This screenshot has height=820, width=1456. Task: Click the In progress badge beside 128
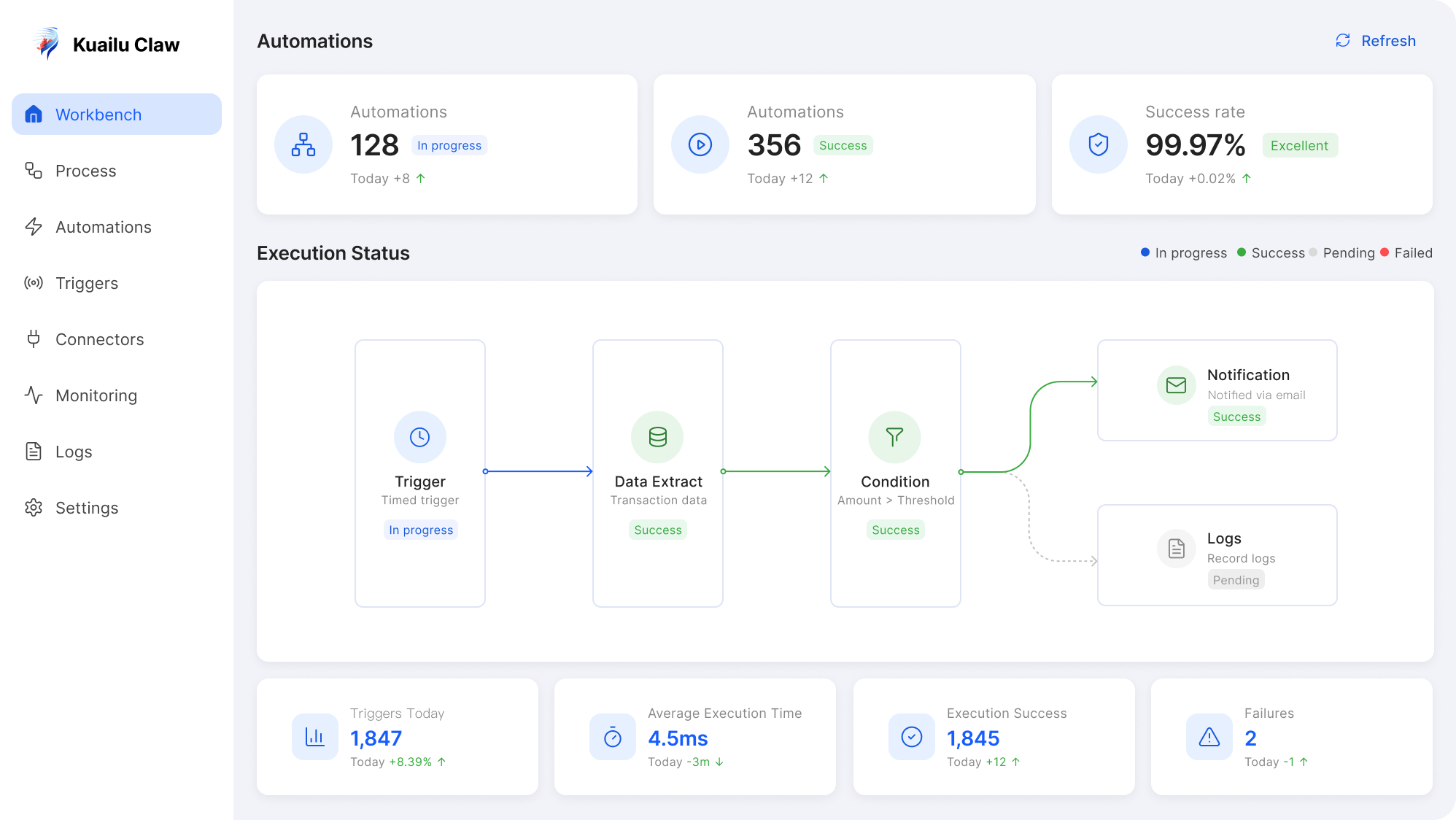pyautogui.click(x=449, y=145)
